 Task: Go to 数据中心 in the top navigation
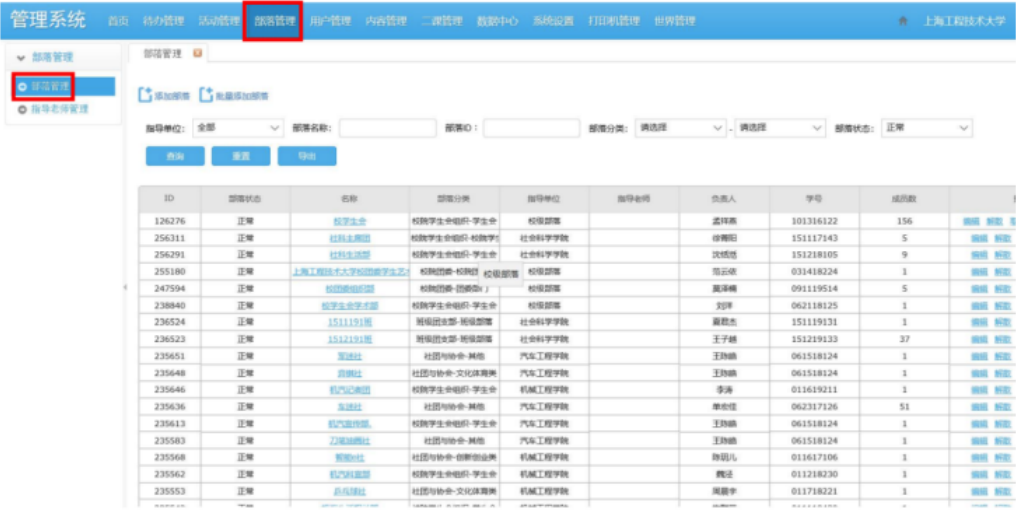tap(497, 21)
